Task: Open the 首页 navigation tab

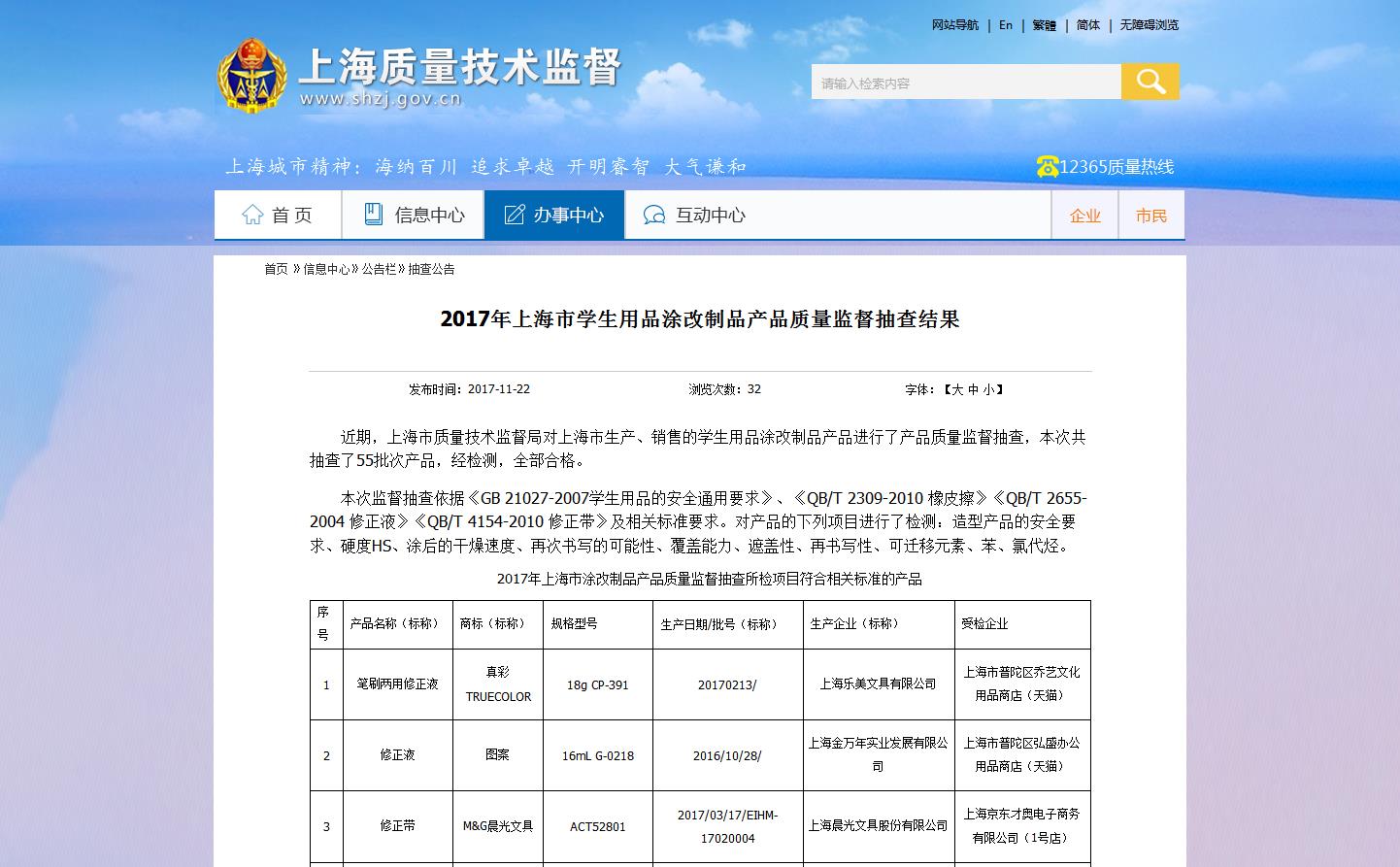Action: 278,215
